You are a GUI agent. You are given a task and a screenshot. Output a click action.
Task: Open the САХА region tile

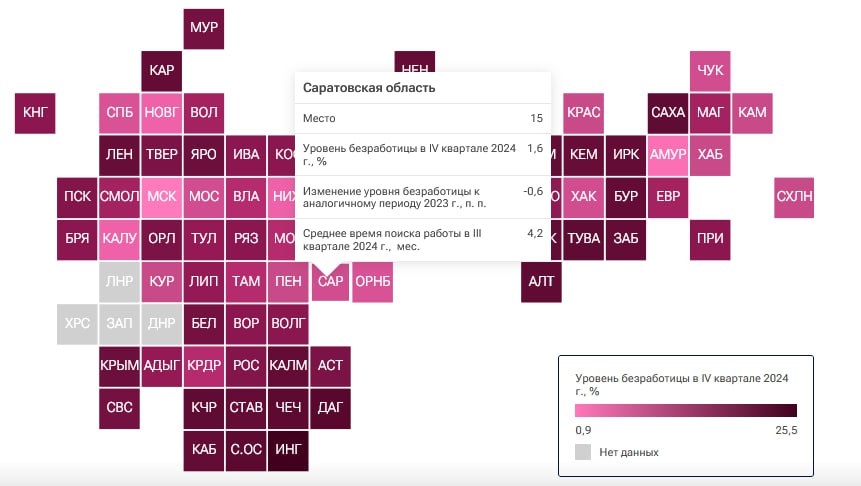pos(668,113)
